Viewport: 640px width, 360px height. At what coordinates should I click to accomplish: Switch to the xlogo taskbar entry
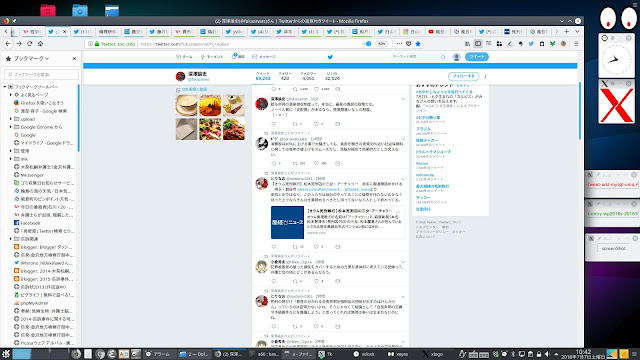pos(433,354)
